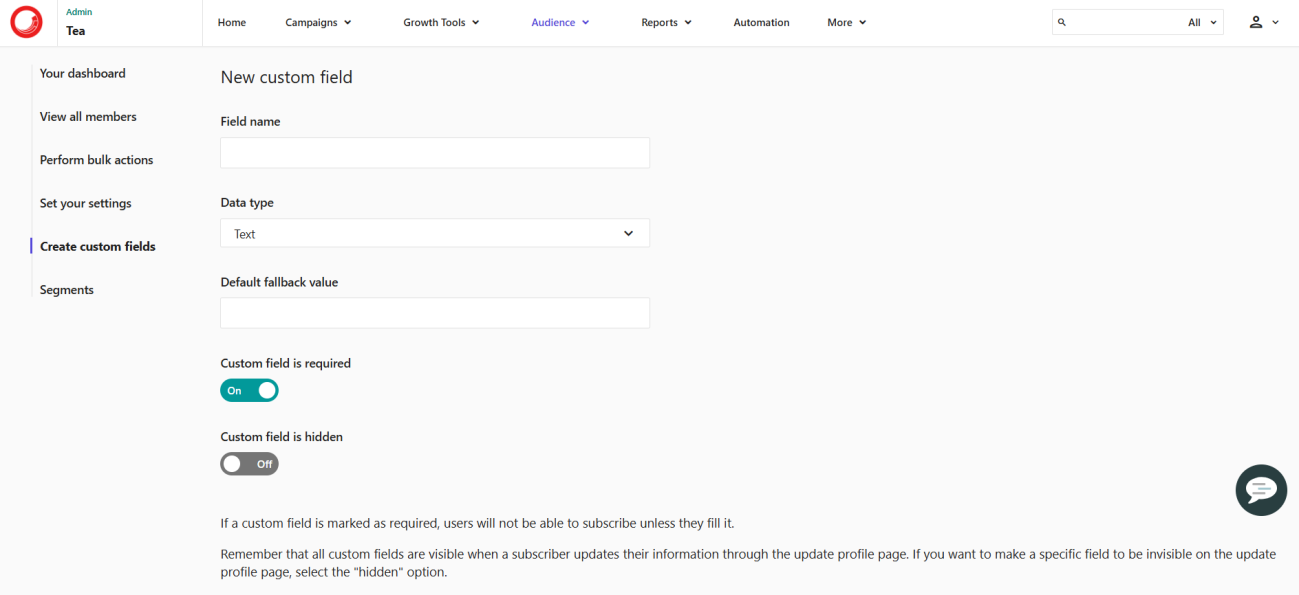Viewport: 1299px width, 595px height.
Task: Click the search magnifier icon
Action: click(x=1062, y=22)
